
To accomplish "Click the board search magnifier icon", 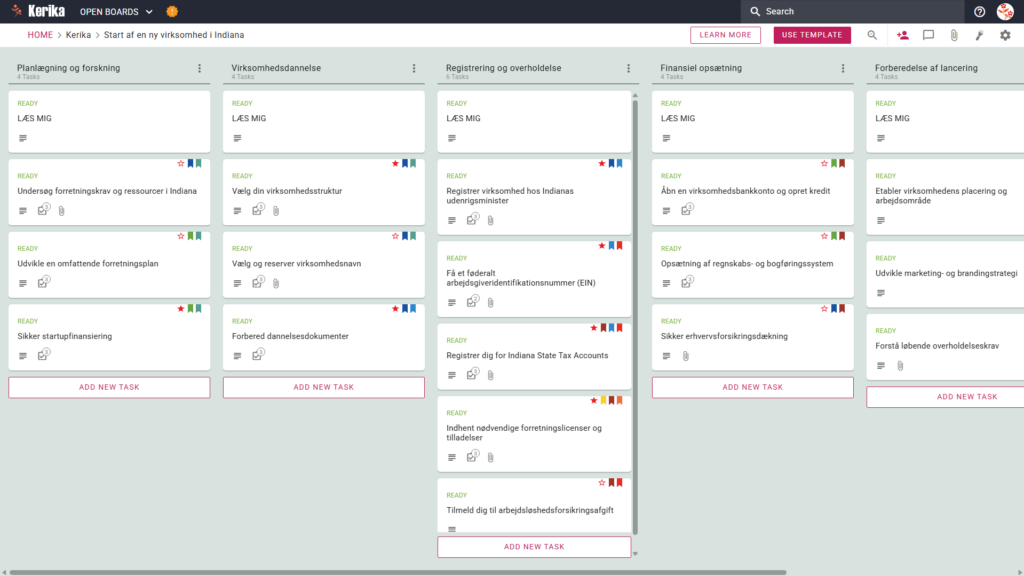I will [872, 35].
